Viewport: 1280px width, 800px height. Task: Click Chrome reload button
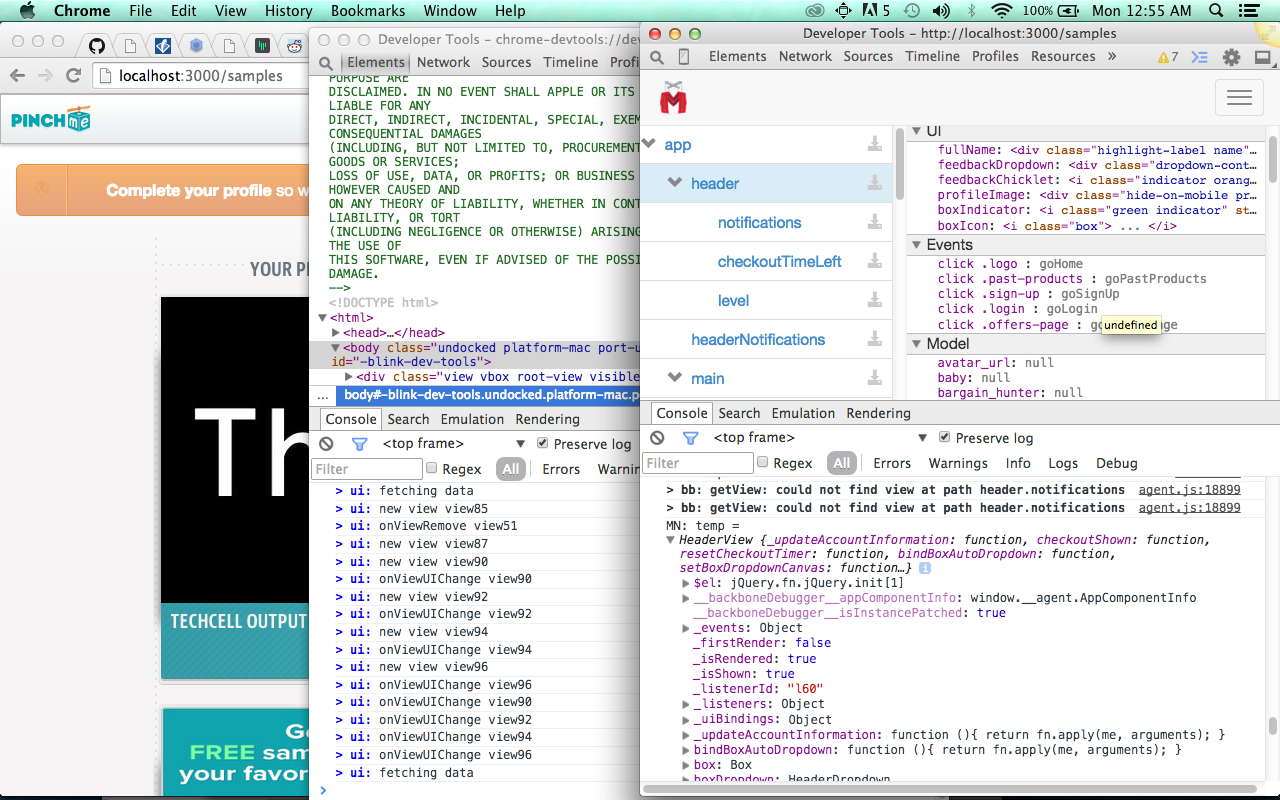pos(73,76)
